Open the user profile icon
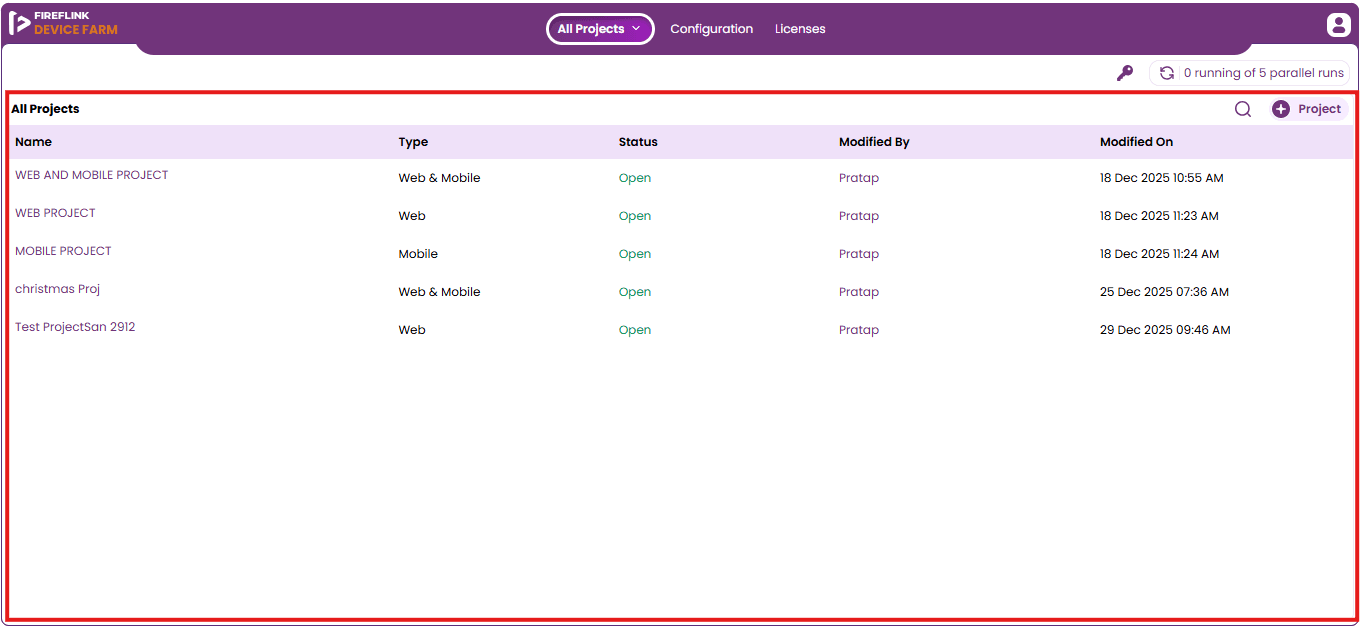Viewport: 1362px width, 628px height. (x=1338, y=26)
